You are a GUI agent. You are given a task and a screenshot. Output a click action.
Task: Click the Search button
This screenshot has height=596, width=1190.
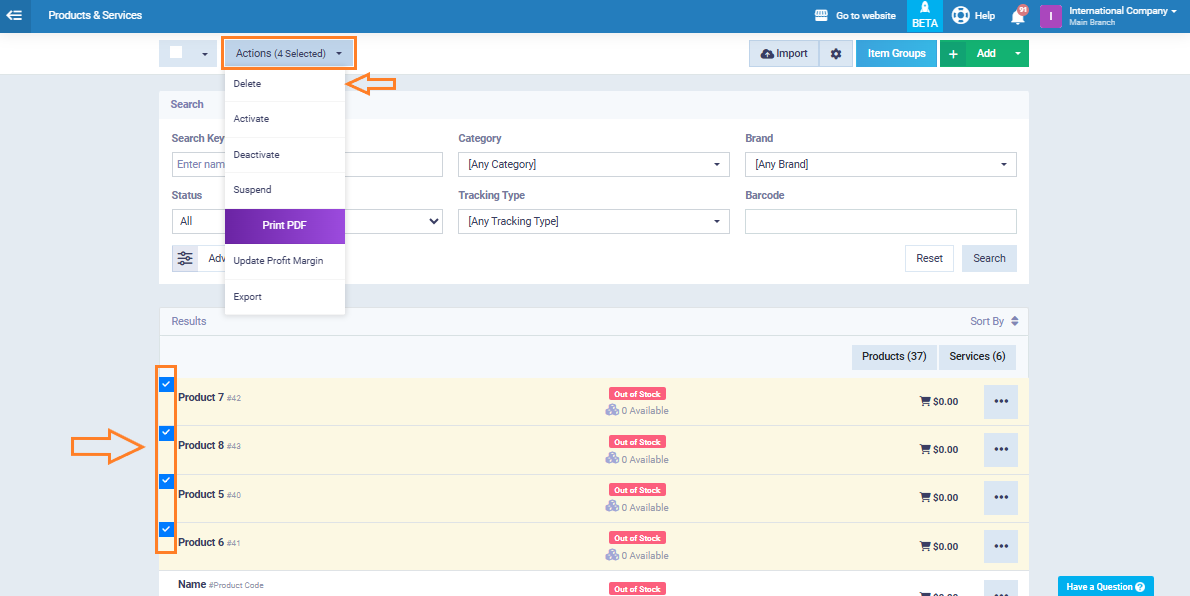989,258
